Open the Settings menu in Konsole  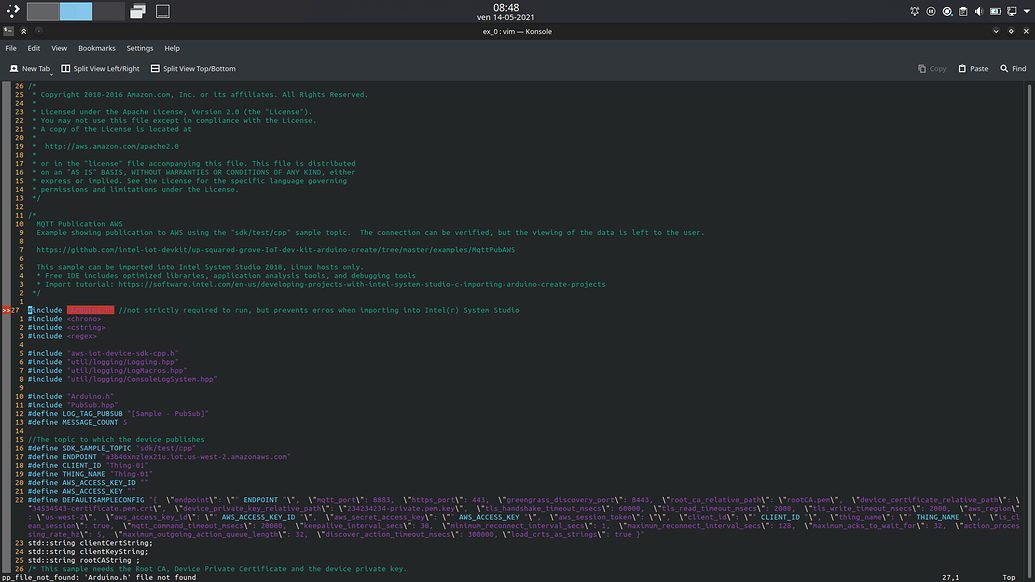click(139, 47)
